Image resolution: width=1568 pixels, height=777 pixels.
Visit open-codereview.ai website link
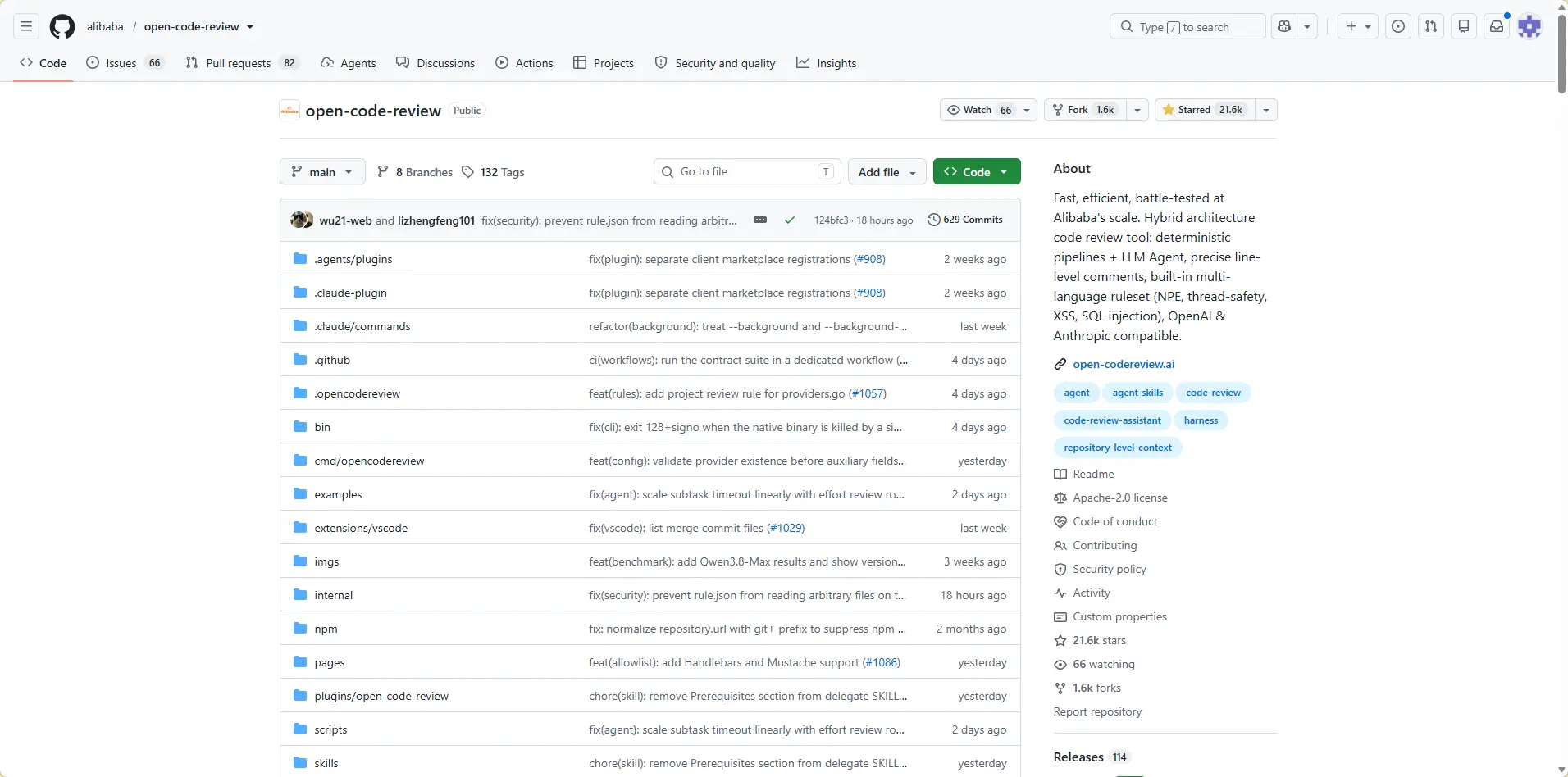(1124, 364)
